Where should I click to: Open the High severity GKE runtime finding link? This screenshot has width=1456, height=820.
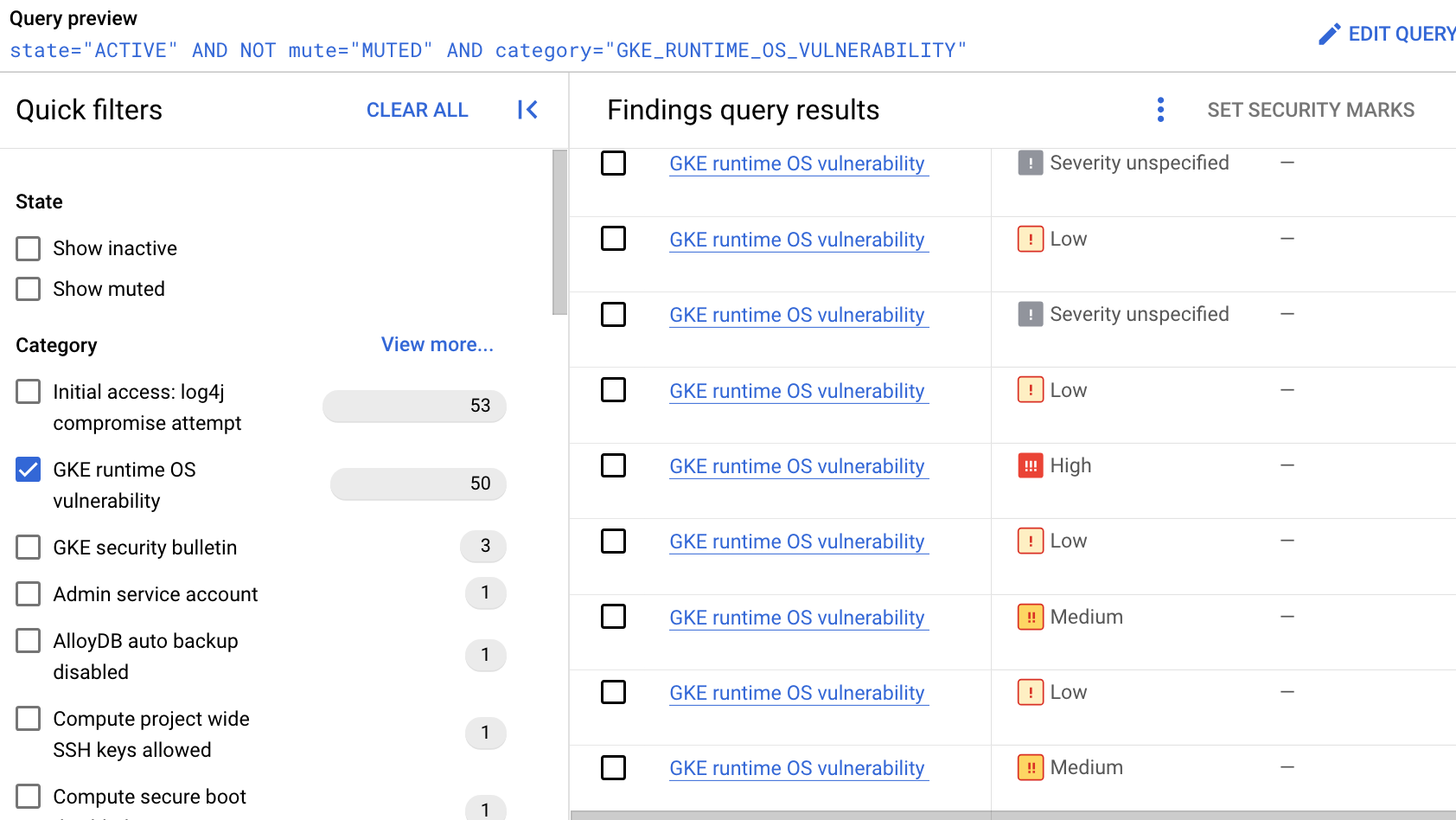pos(796,466)
